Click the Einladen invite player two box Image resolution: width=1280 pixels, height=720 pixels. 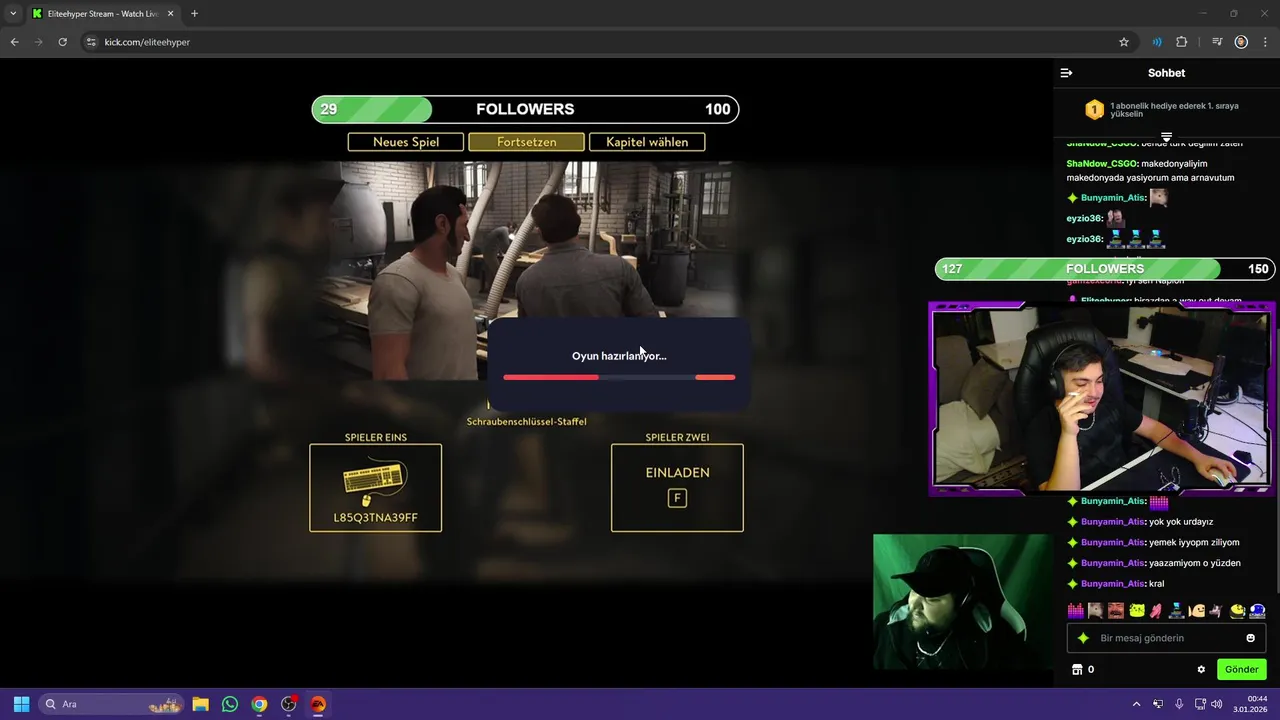[x=677, y=488]
